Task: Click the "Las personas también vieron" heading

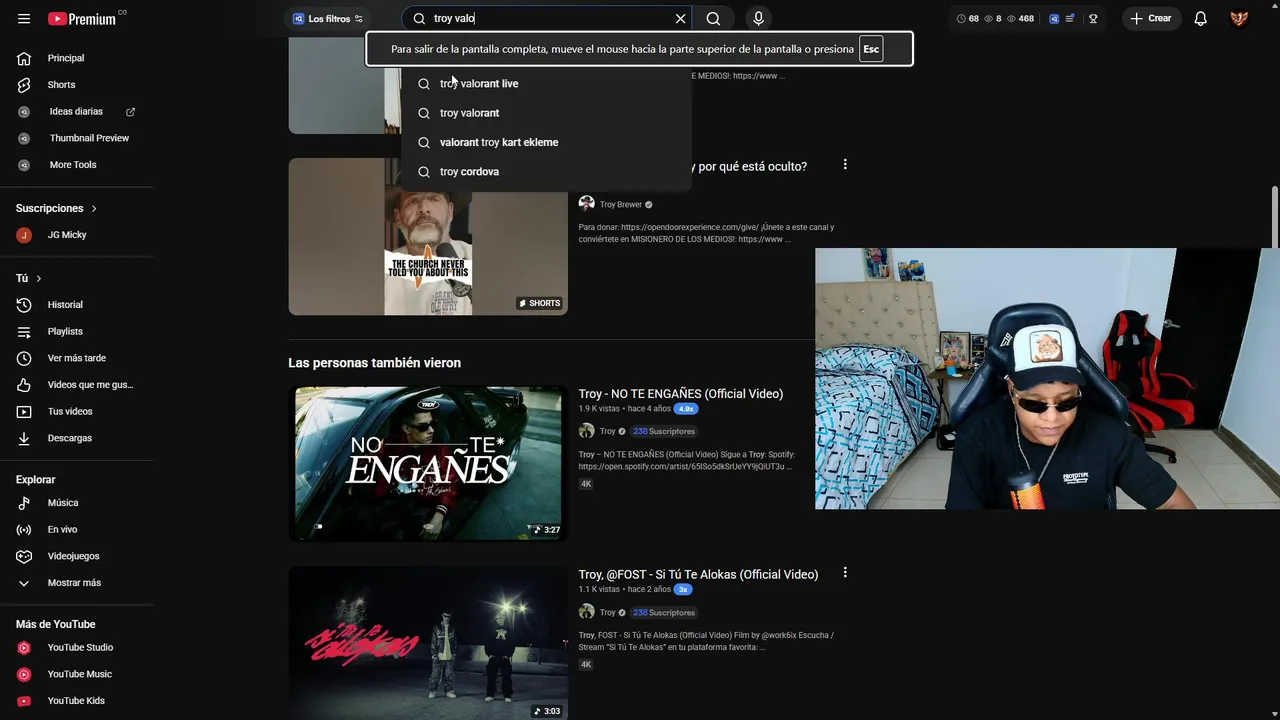Action: (x=375, y=363)
